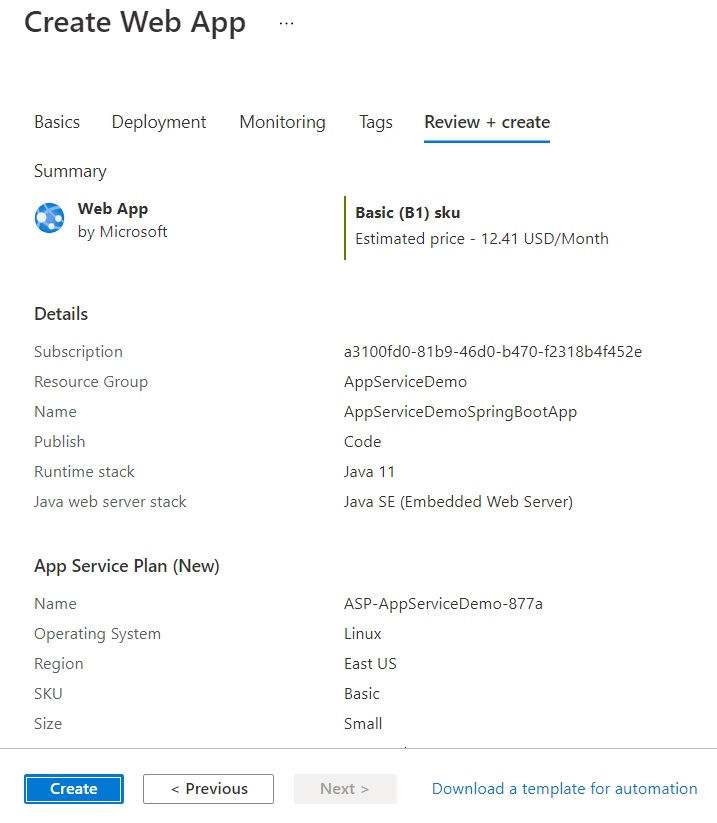Click the Basic SKU value
The height and width of the screenshot is (823, 717).
(362, 693)
